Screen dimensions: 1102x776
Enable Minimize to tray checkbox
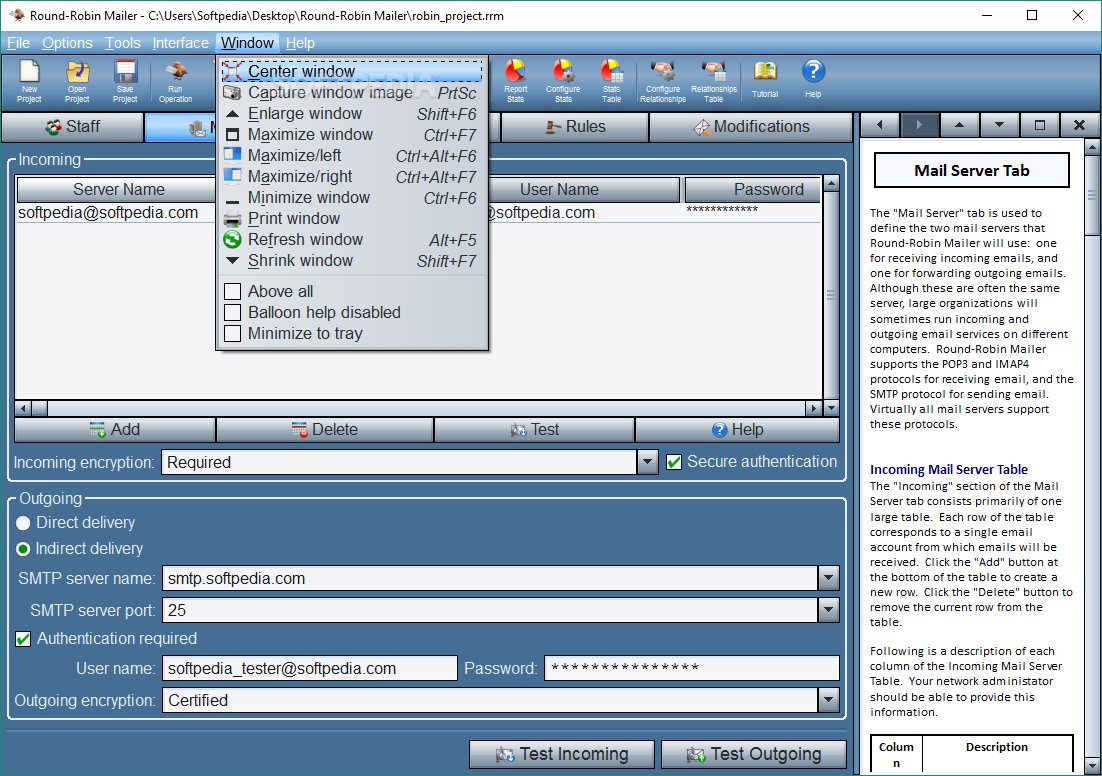(x=233, y=333)
